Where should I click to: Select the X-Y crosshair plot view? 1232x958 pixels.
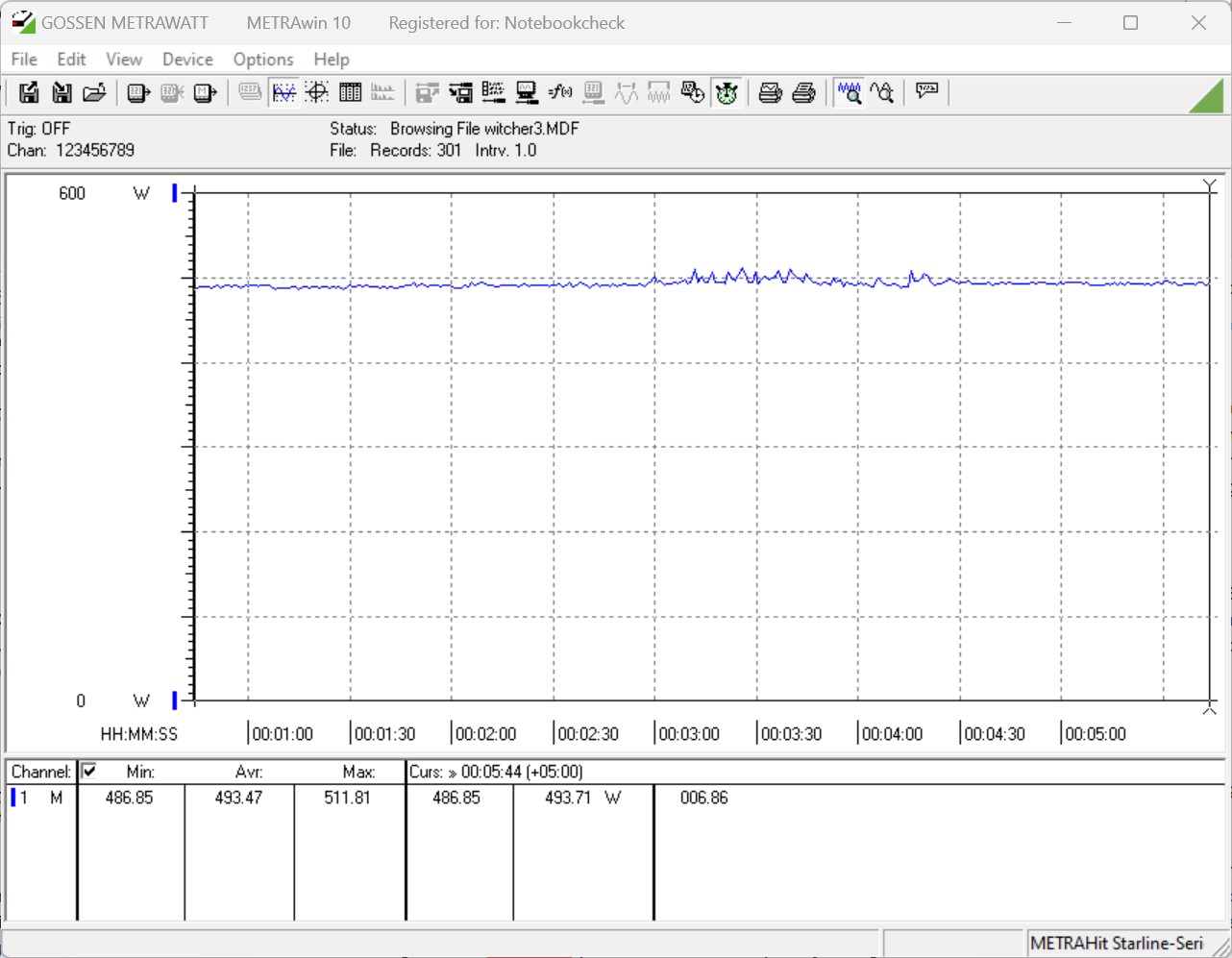point(317,92)
